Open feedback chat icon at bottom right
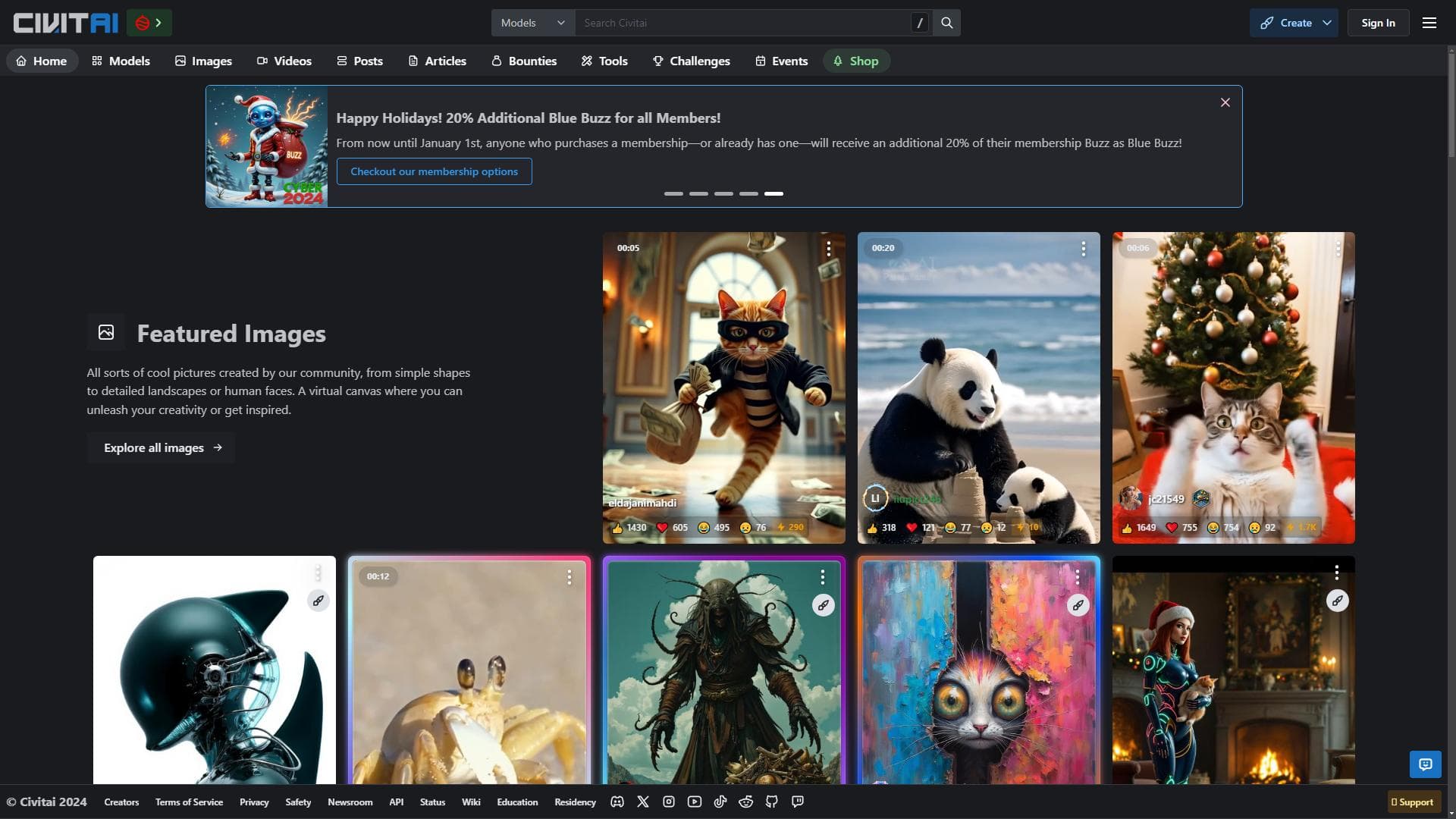 [1425, 764]
